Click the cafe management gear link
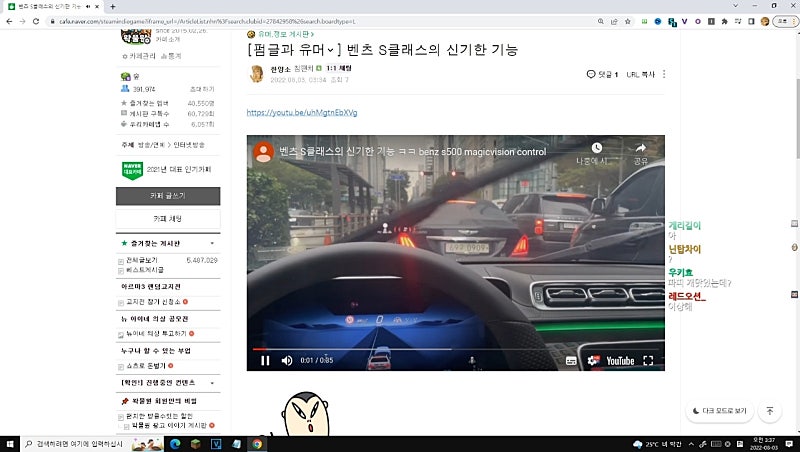The width and height of the screenshot is (800, 452). [139, 56]
